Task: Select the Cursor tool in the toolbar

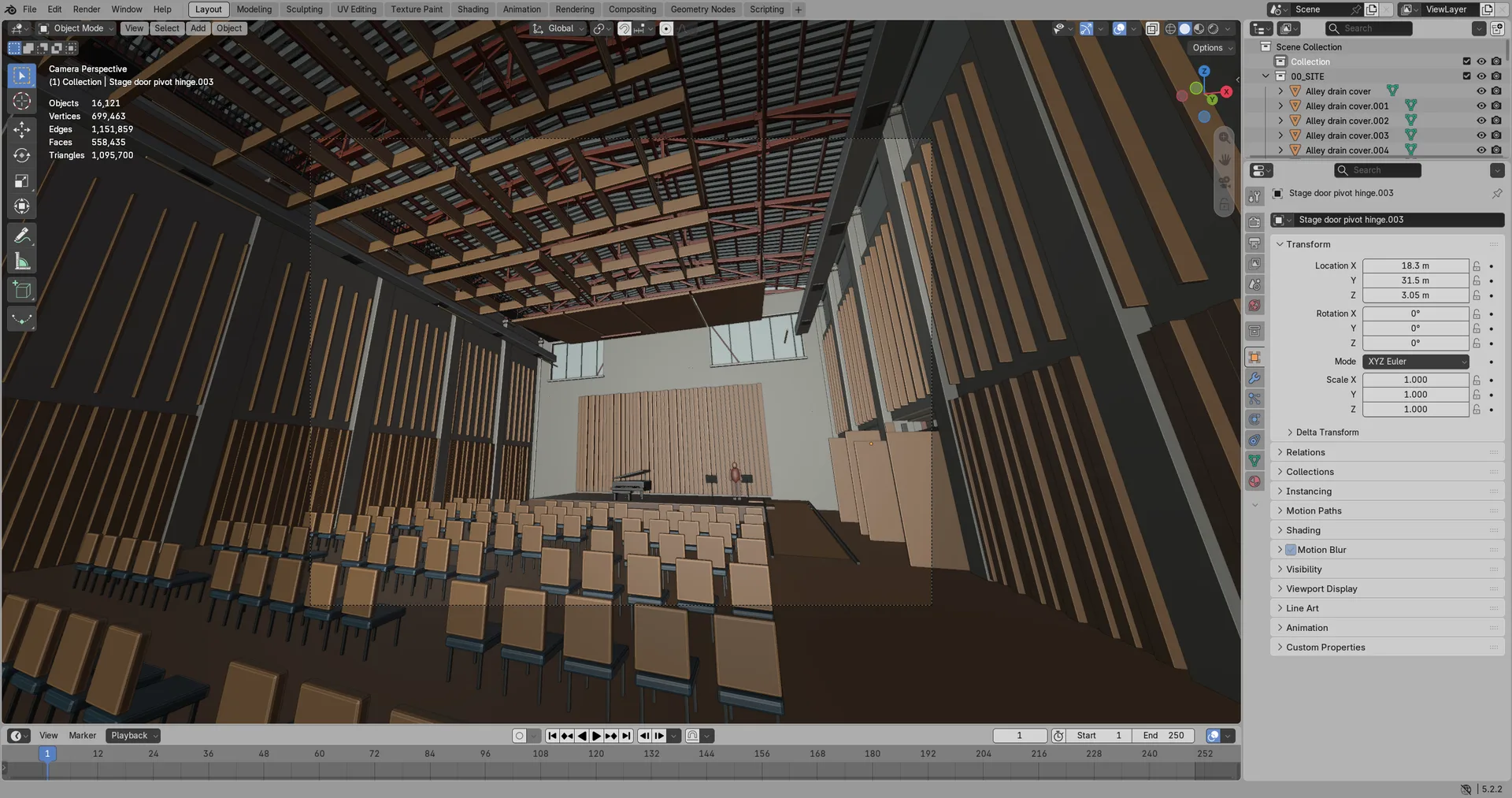Action: click(x=22, y=102)
